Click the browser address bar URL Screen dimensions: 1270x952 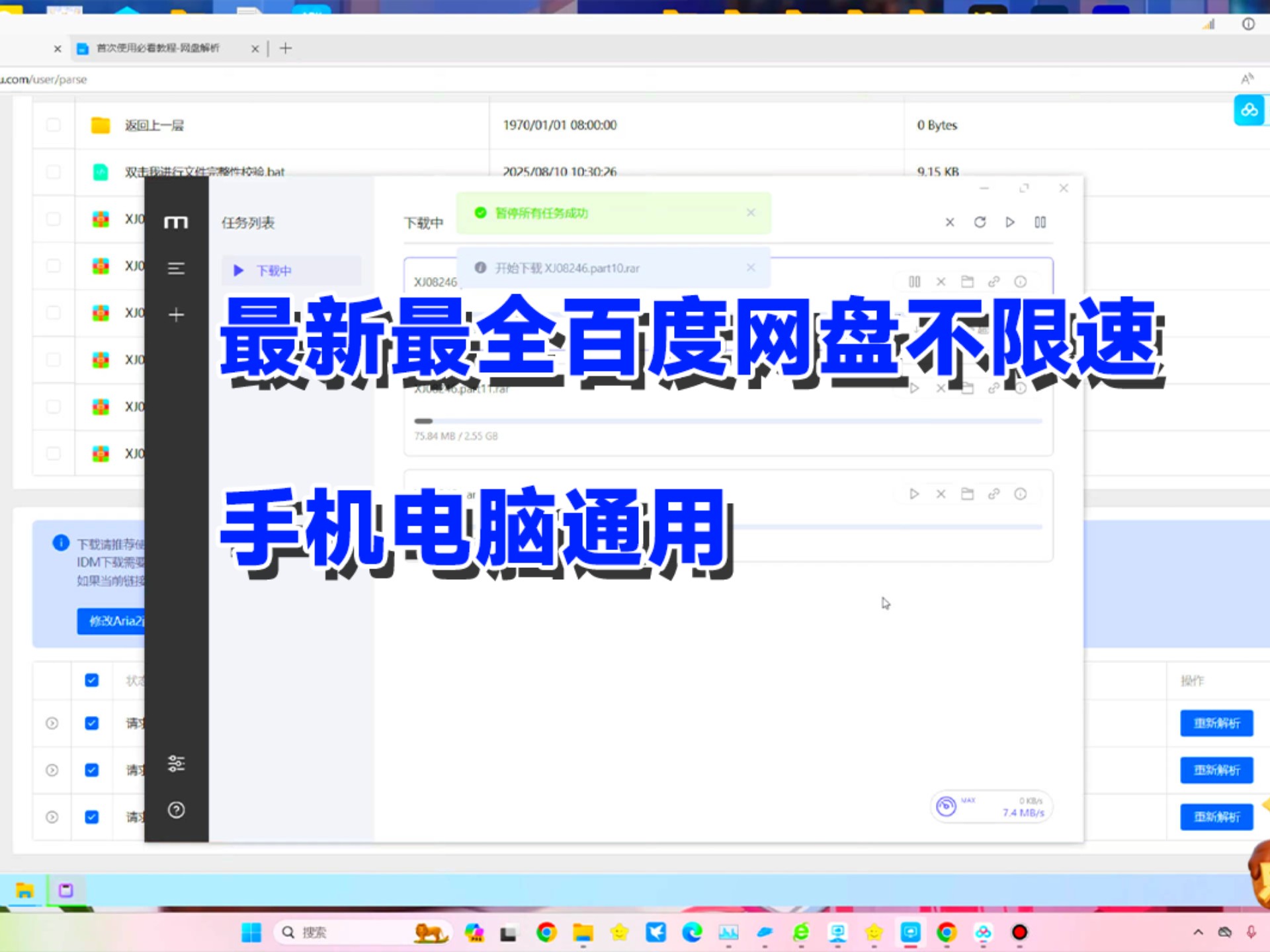point(44,79)
